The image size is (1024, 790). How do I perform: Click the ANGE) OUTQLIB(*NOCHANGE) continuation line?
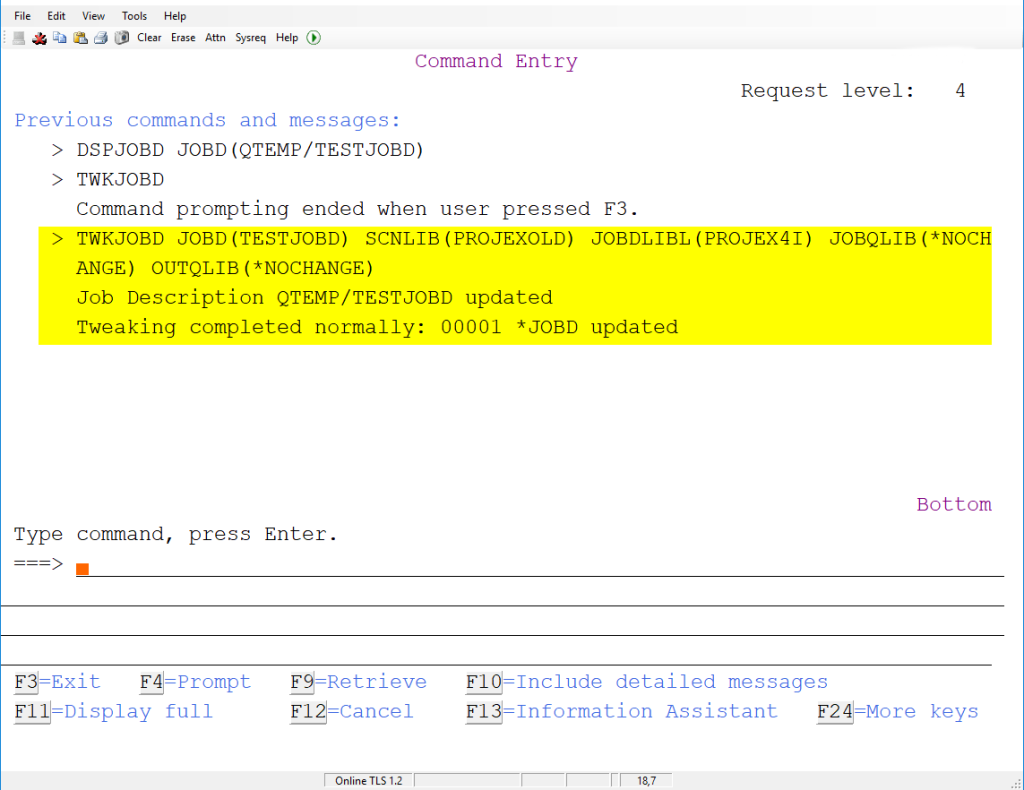[225, 268]
